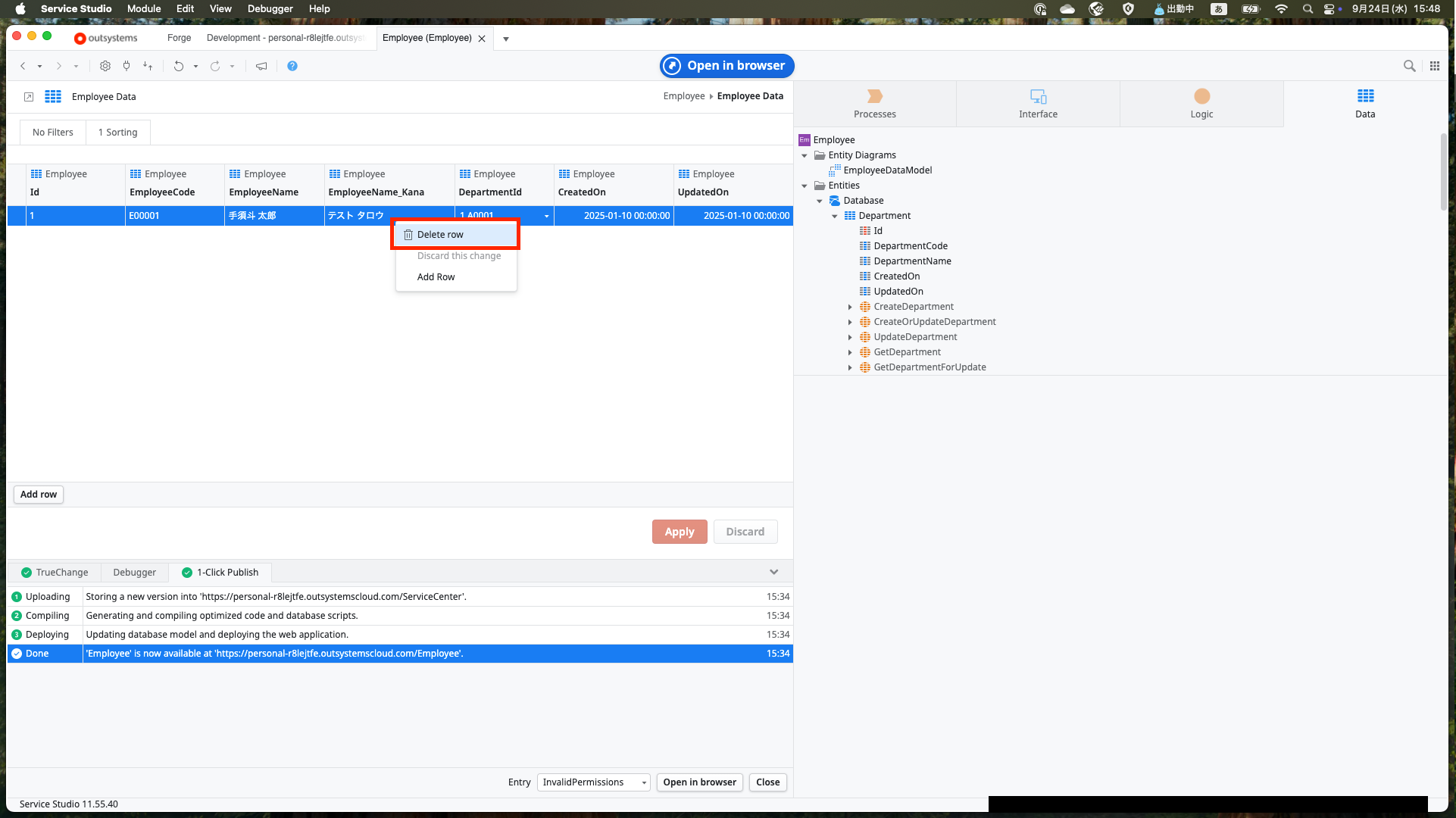Click the undo arrow icon
This screenshot has height=818, width=1456.
coord(179,66)
